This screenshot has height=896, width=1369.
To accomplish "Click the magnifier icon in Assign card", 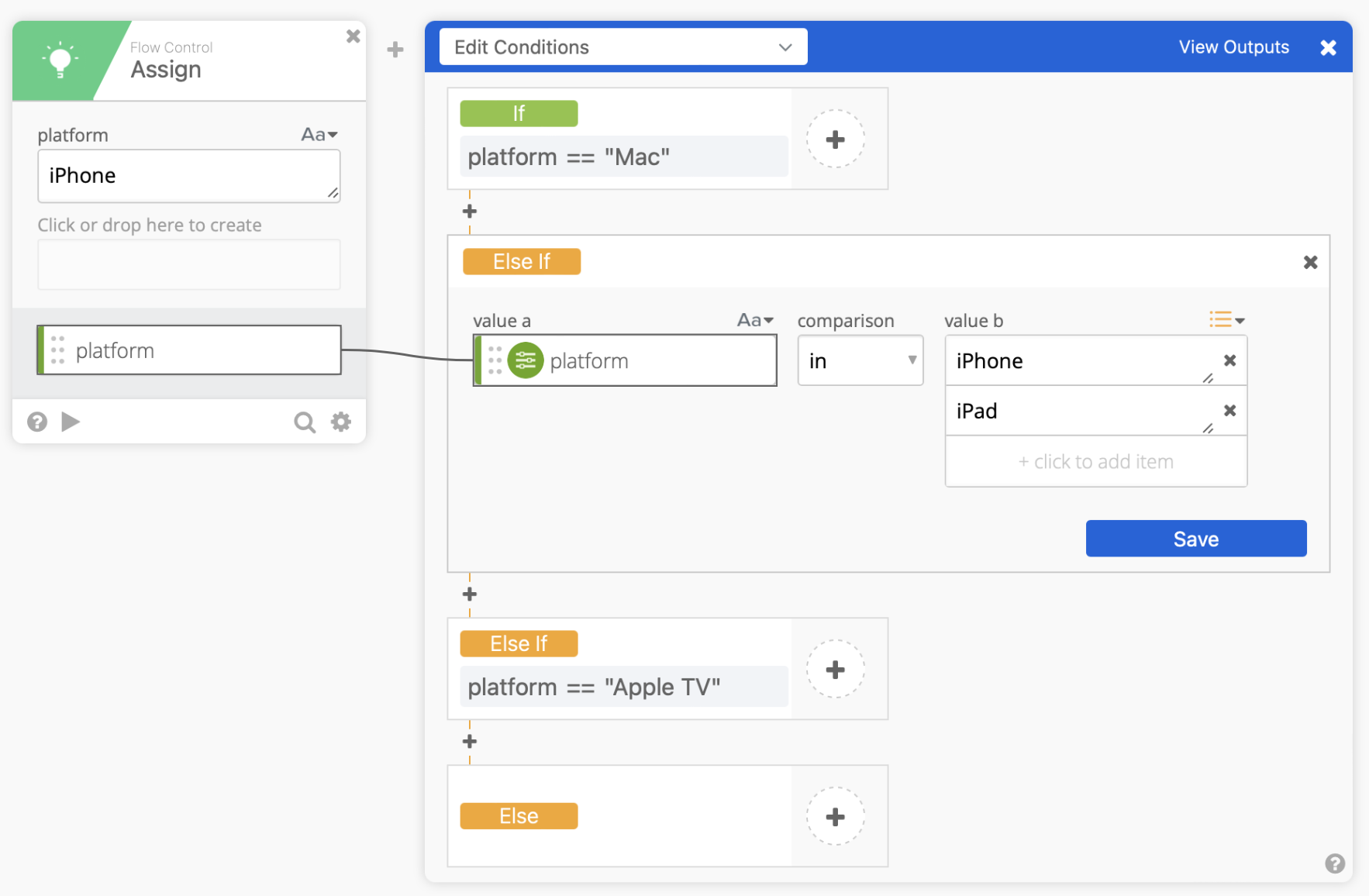I will pyautogui.click(x=305, y=422).
